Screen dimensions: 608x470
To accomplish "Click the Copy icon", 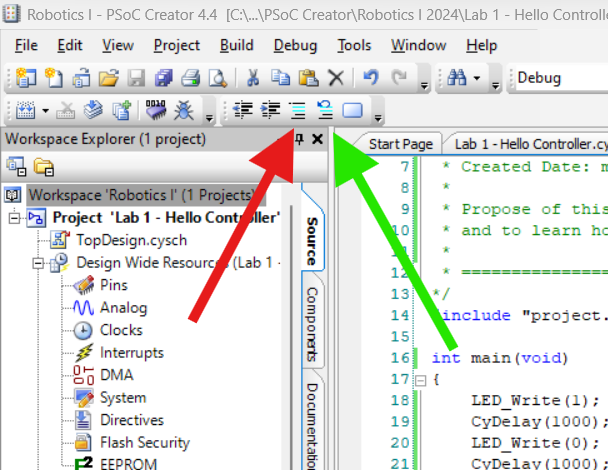I will tap(280, 78).
